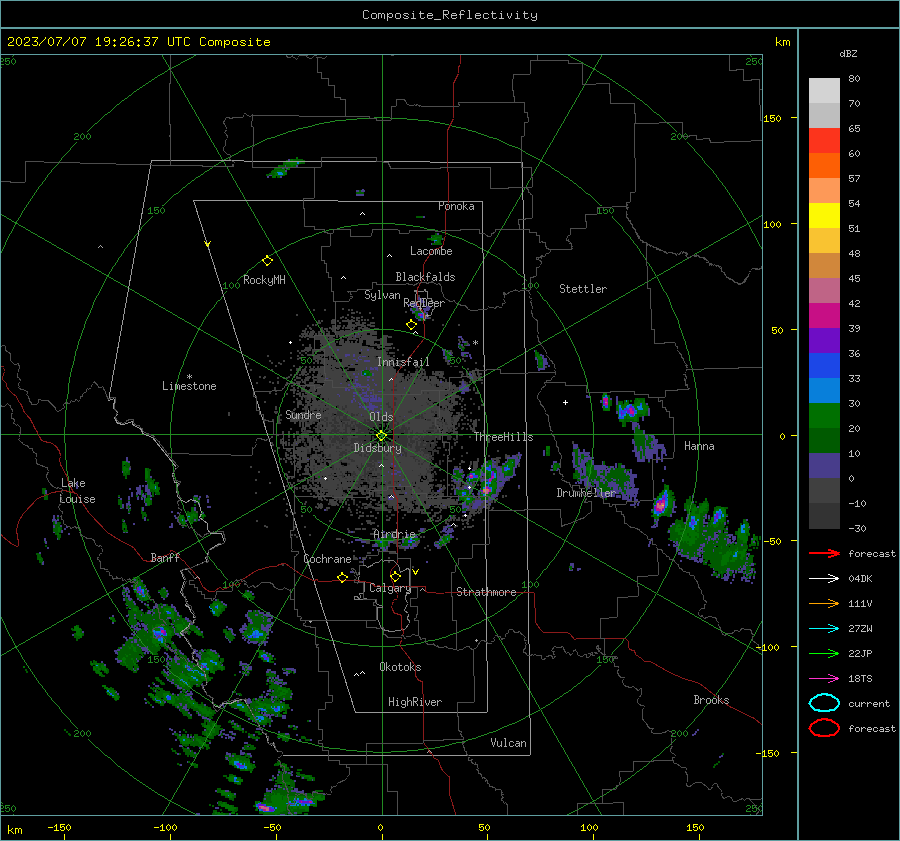Click the bright green 20-30 dBZ swatch
The height and width of the screenshot is (841, 900).
[x=824, y=415]
